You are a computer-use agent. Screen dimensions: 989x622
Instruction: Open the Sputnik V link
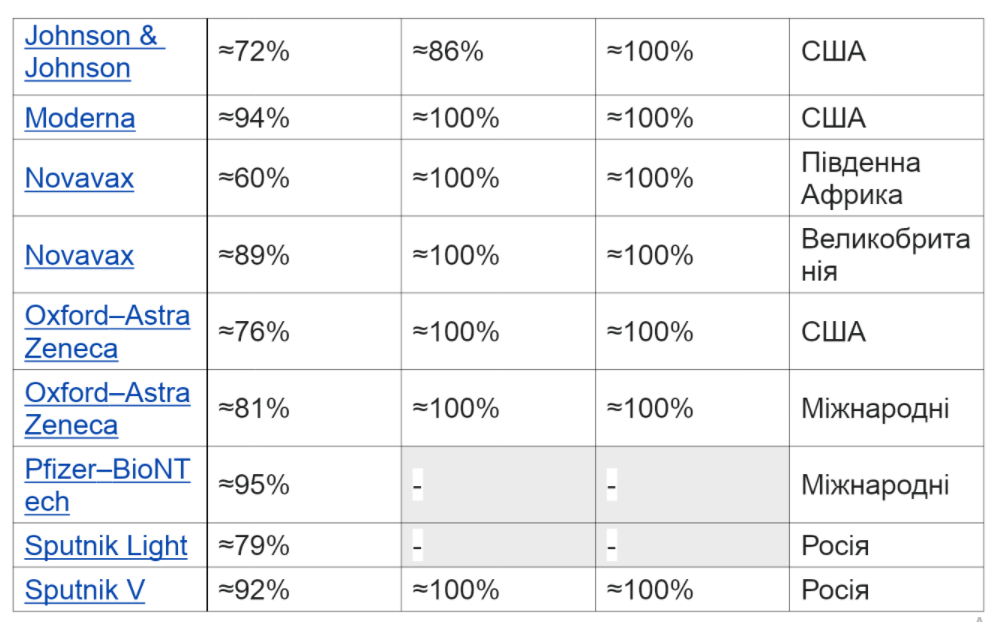(x=85, y=590)
